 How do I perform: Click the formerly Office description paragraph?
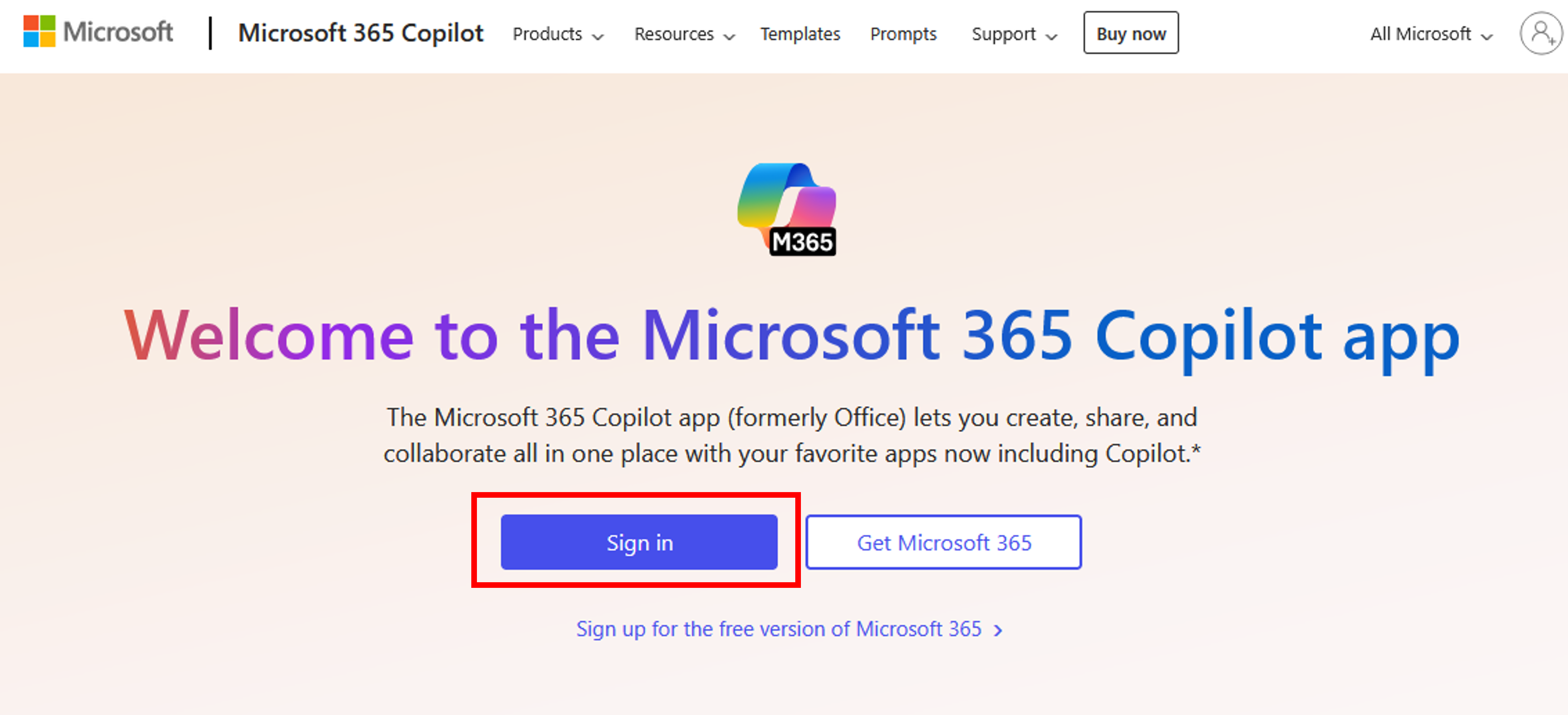coord(791,435)
